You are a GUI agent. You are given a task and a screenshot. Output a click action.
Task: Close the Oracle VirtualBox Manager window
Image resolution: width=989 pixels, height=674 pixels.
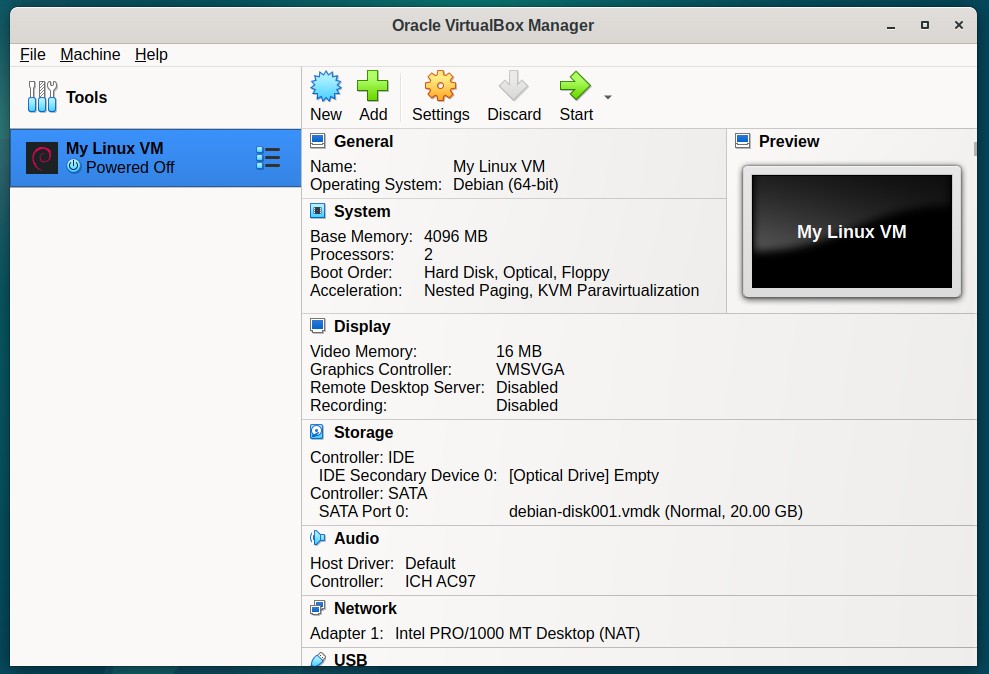[x=959, y=25]
